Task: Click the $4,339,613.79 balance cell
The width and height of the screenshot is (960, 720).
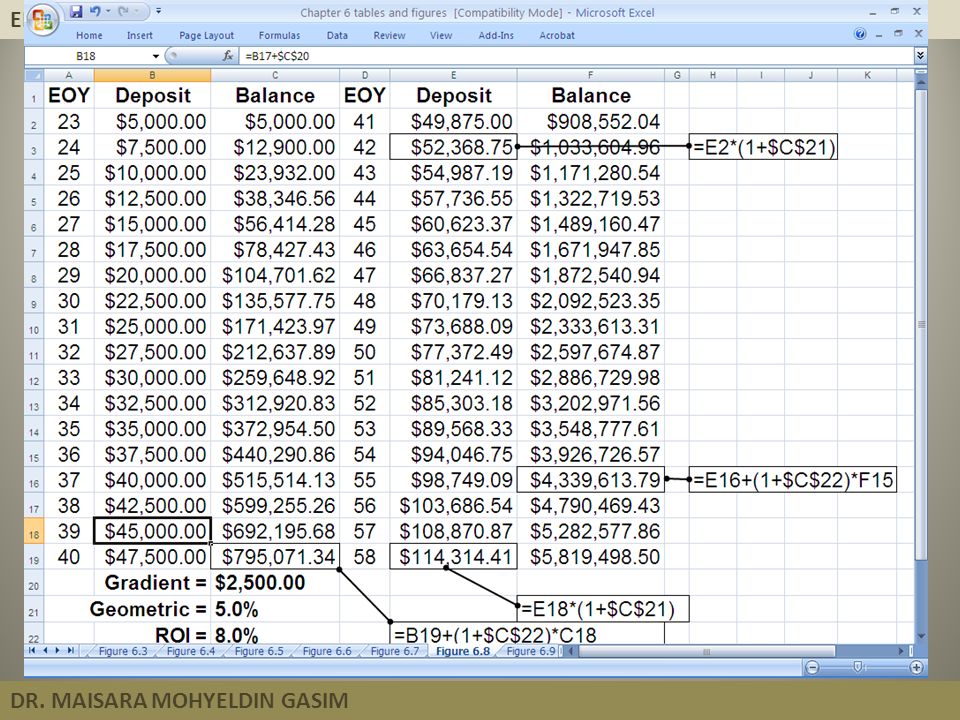Action: (x=590, y=479)
